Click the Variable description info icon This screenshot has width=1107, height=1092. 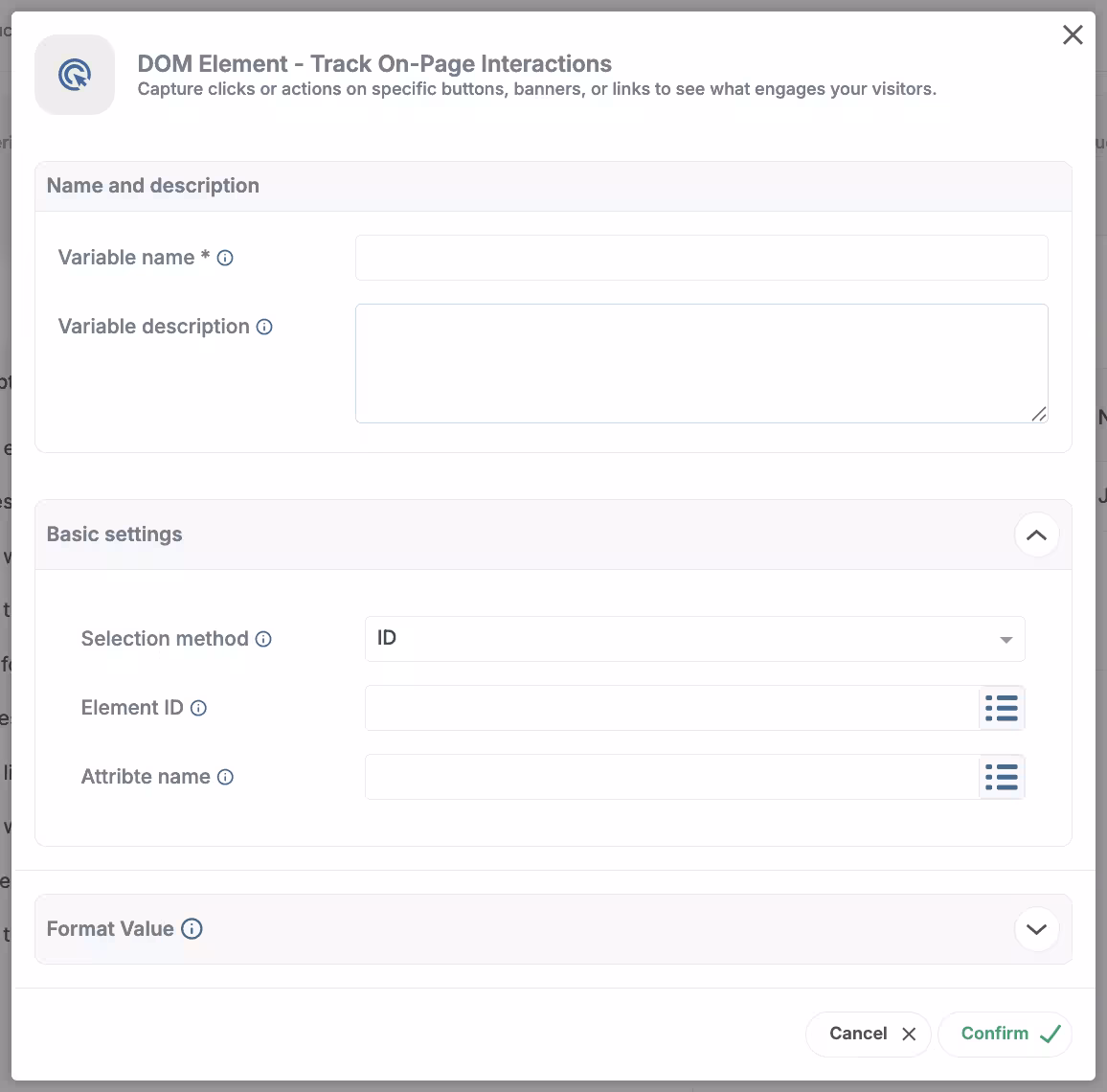tap(264, 327)
